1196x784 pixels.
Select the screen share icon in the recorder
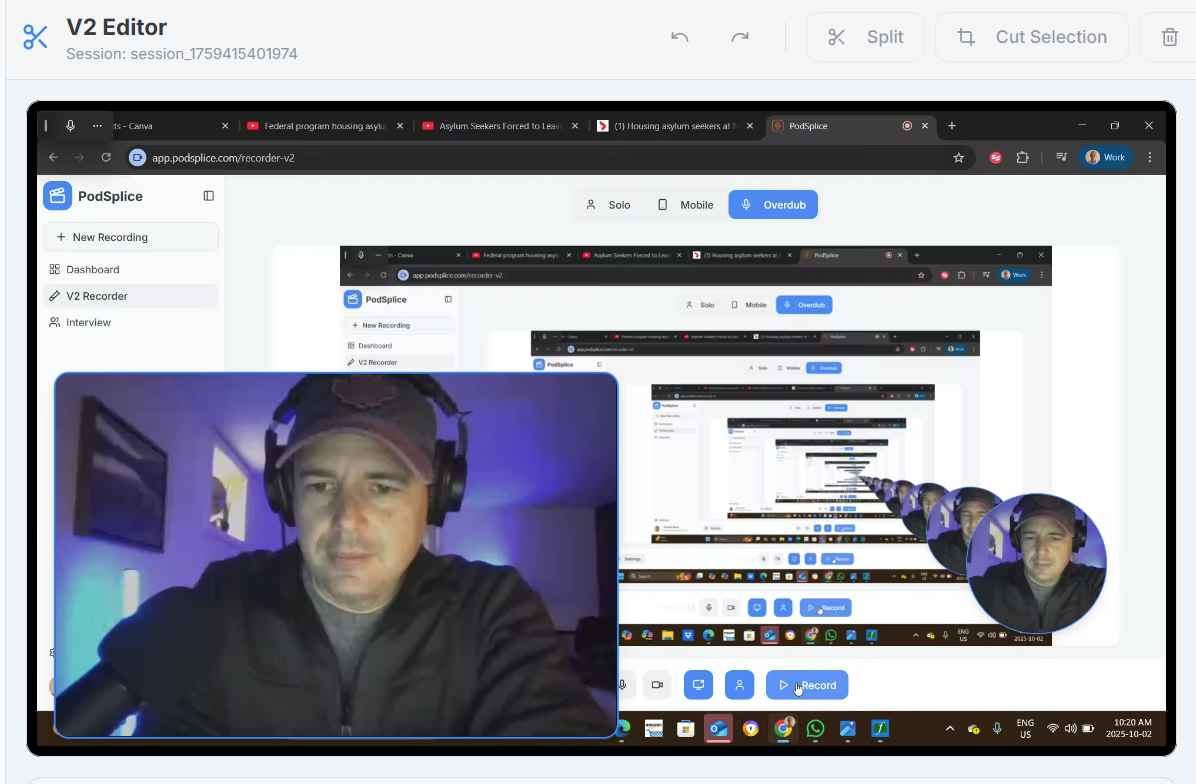pyautogui.click(x=698, y=684)
